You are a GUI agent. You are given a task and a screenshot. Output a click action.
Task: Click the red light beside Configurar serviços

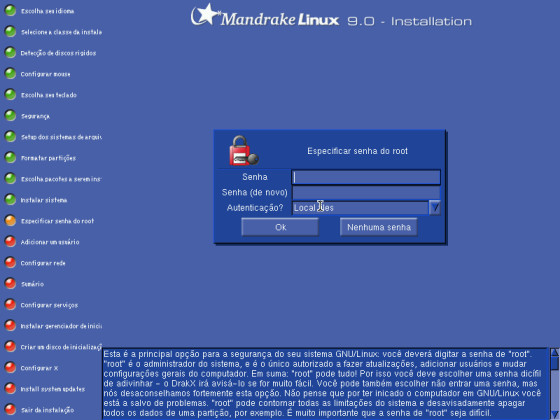click(10, 305)
